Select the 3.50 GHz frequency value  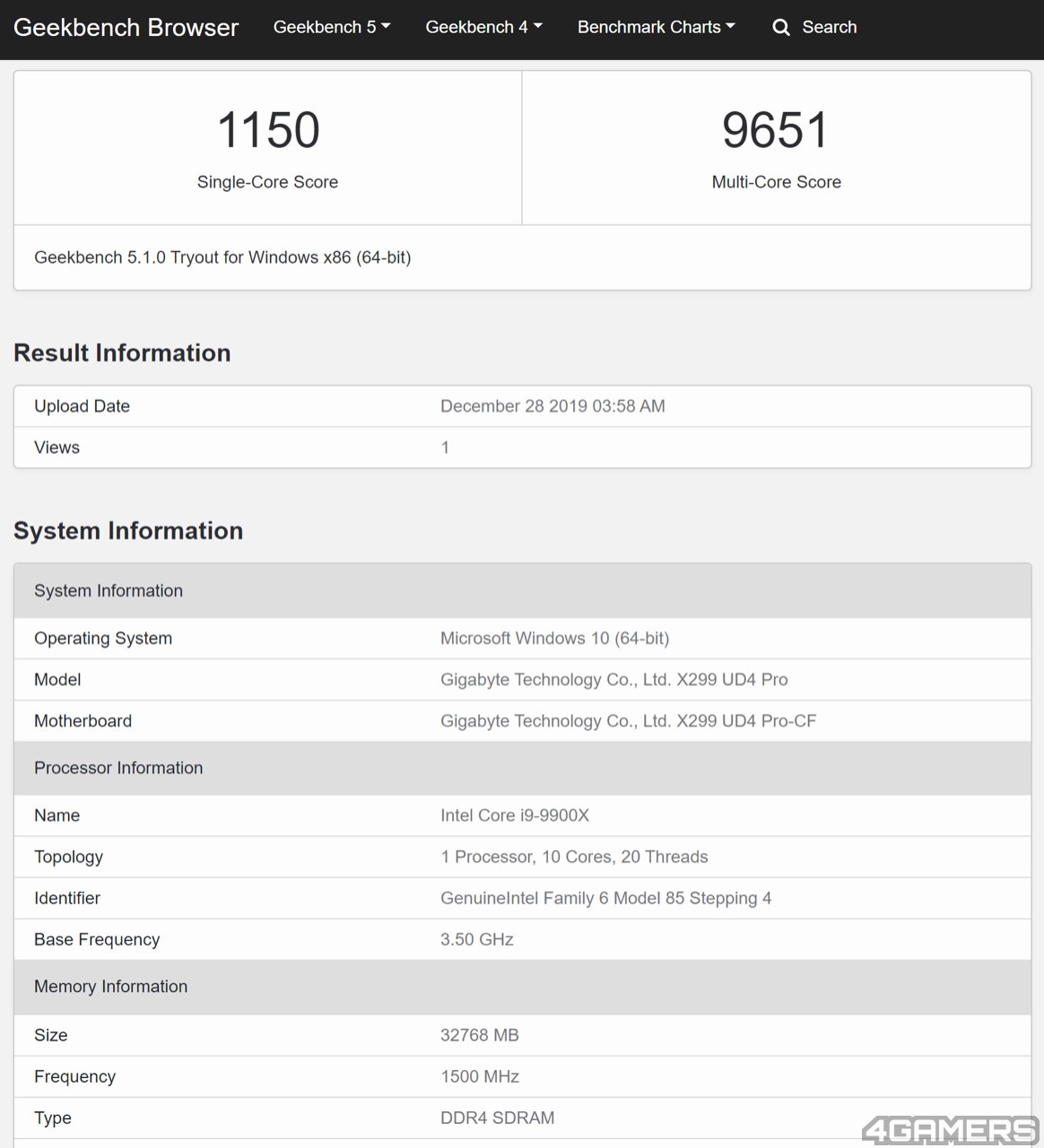(x=477, y=939)
